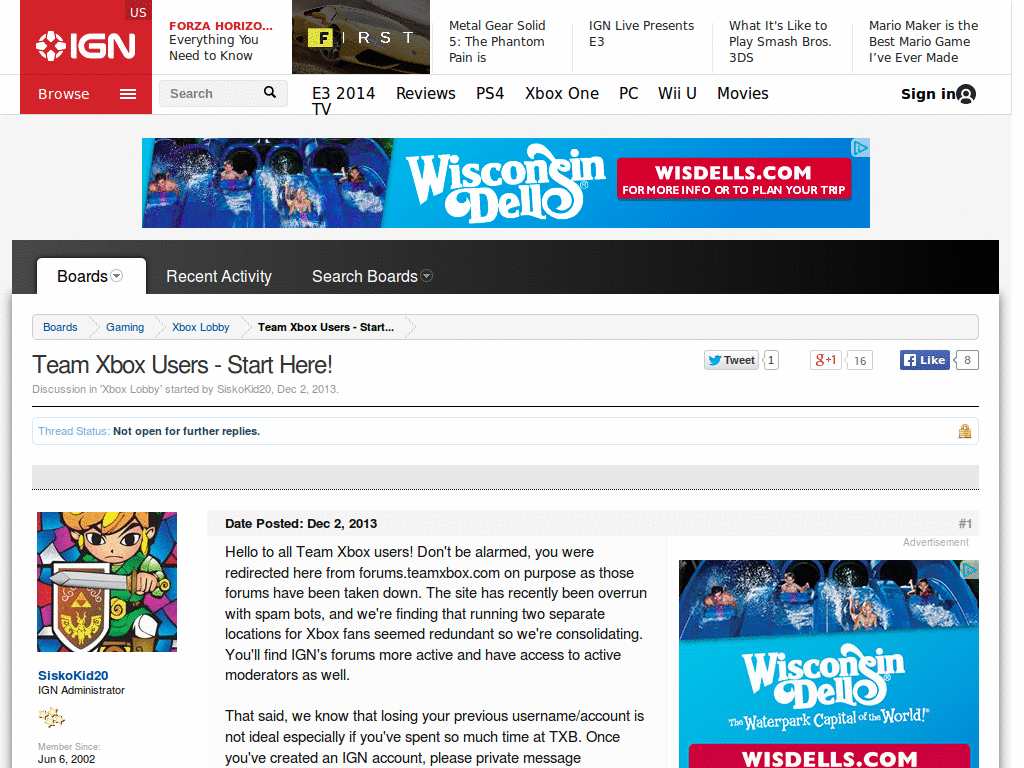The image size is (1024, 768).
Task: Click the Google +1 count 16
Action: [x=859, y=360]
